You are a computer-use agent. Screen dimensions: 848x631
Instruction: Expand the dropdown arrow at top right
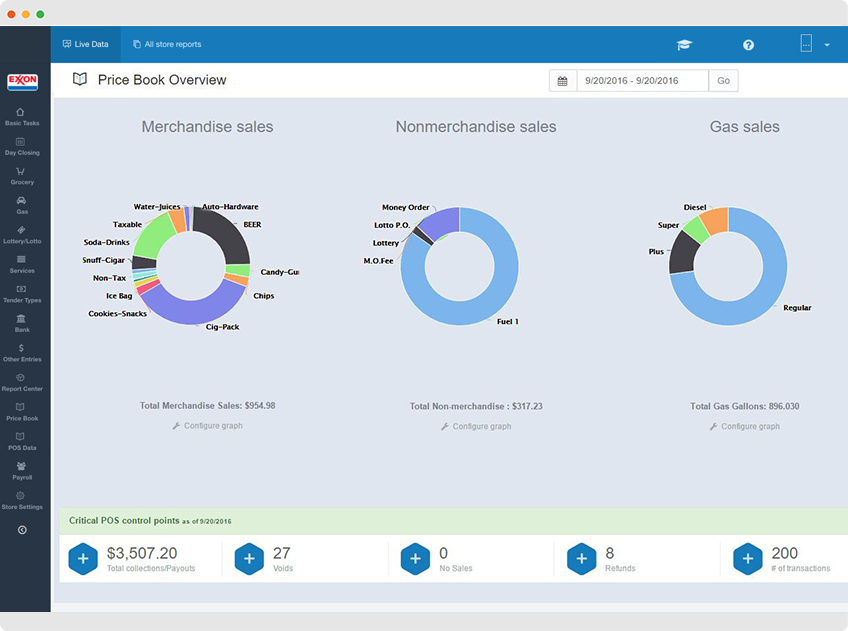pos(826,44)
